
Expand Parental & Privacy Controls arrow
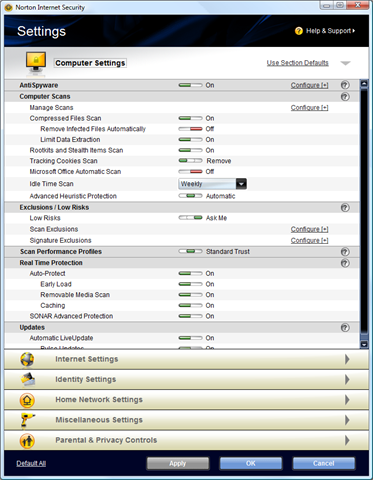pos(347,441)
